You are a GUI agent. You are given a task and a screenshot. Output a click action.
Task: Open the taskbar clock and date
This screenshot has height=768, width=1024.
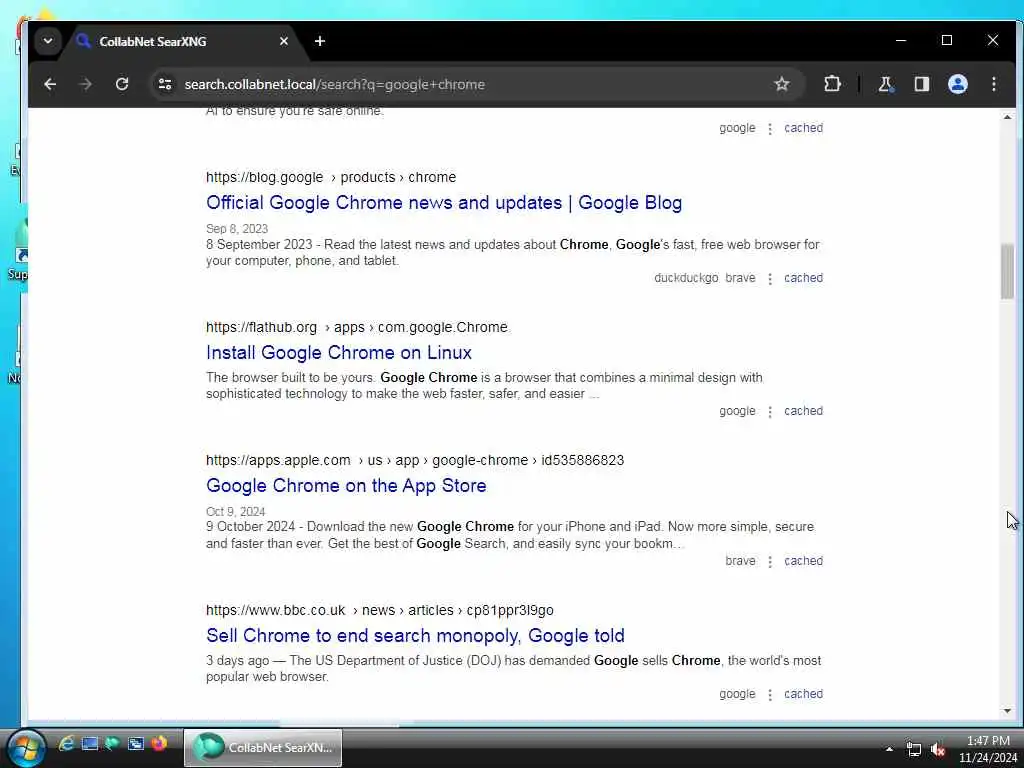(987, 749)
